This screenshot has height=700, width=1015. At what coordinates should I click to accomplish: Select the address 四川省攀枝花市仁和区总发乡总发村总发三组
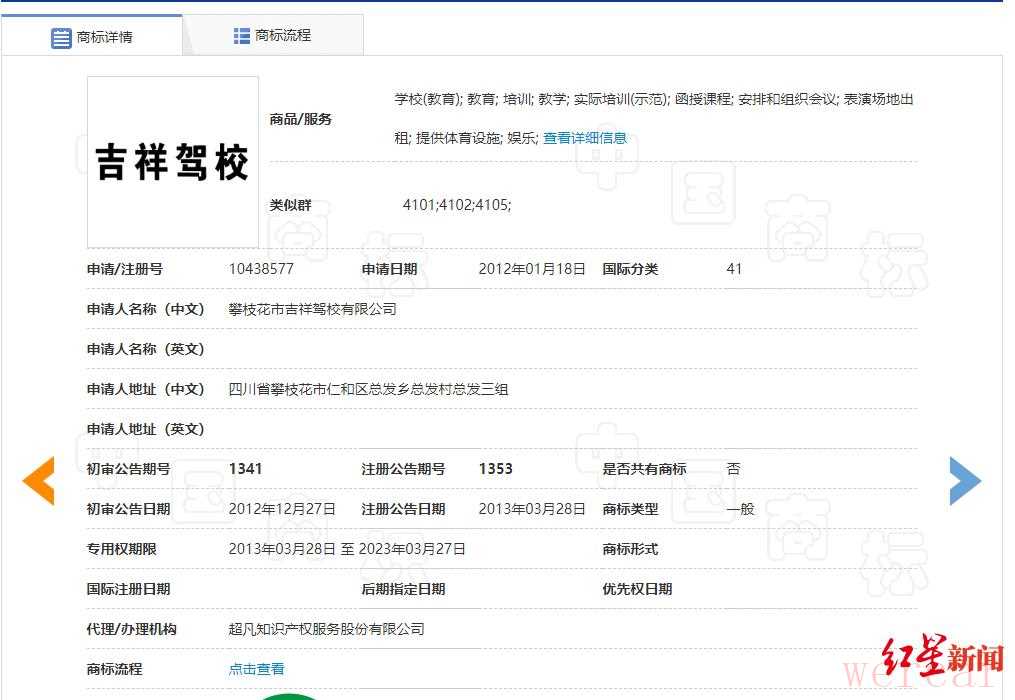pyautogui.click(x=368, y=389)
